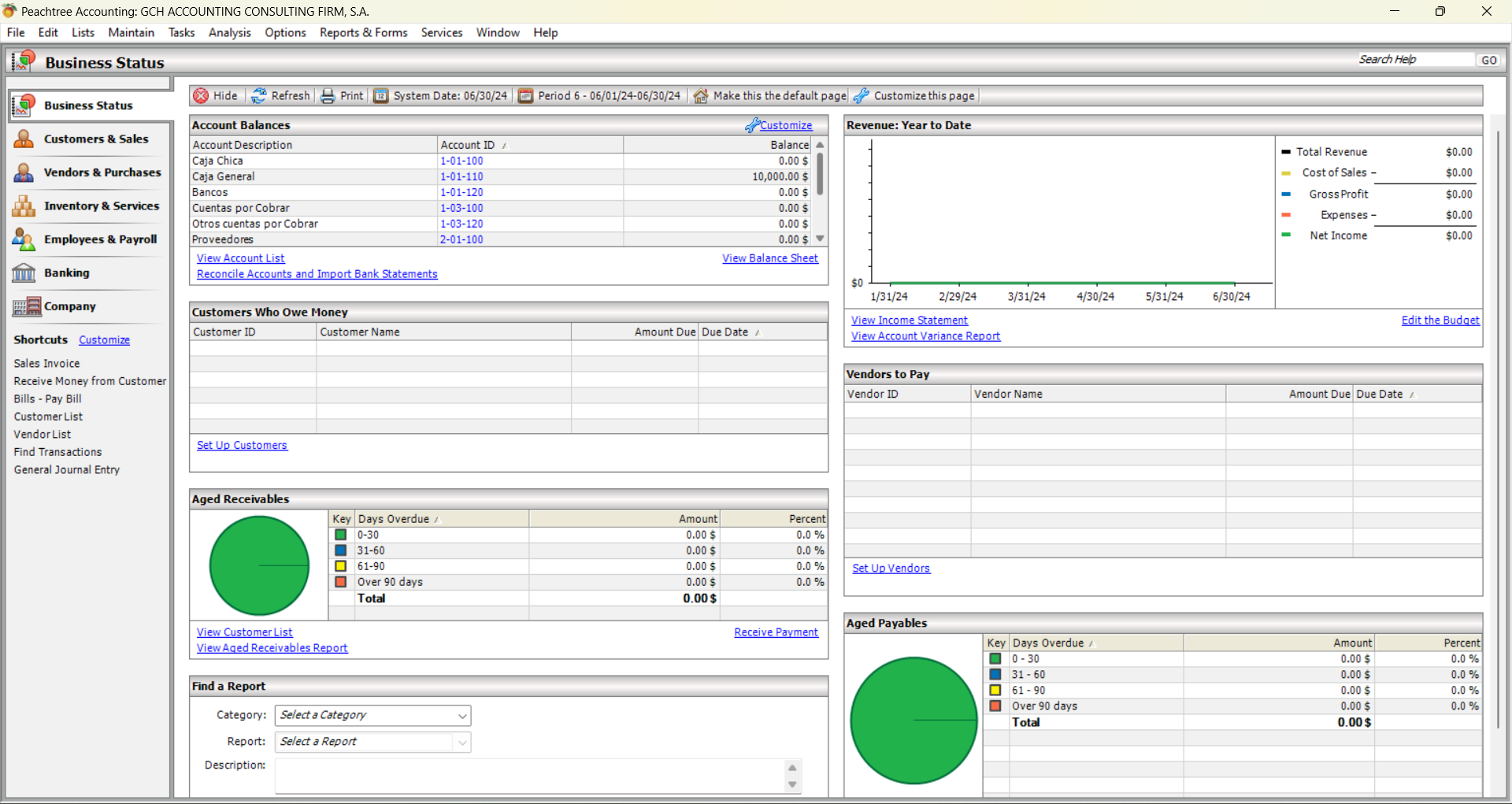Click the Account Balances scroll down arrow
Viewport: 1512px width, 804px height.
pos(820,239)
